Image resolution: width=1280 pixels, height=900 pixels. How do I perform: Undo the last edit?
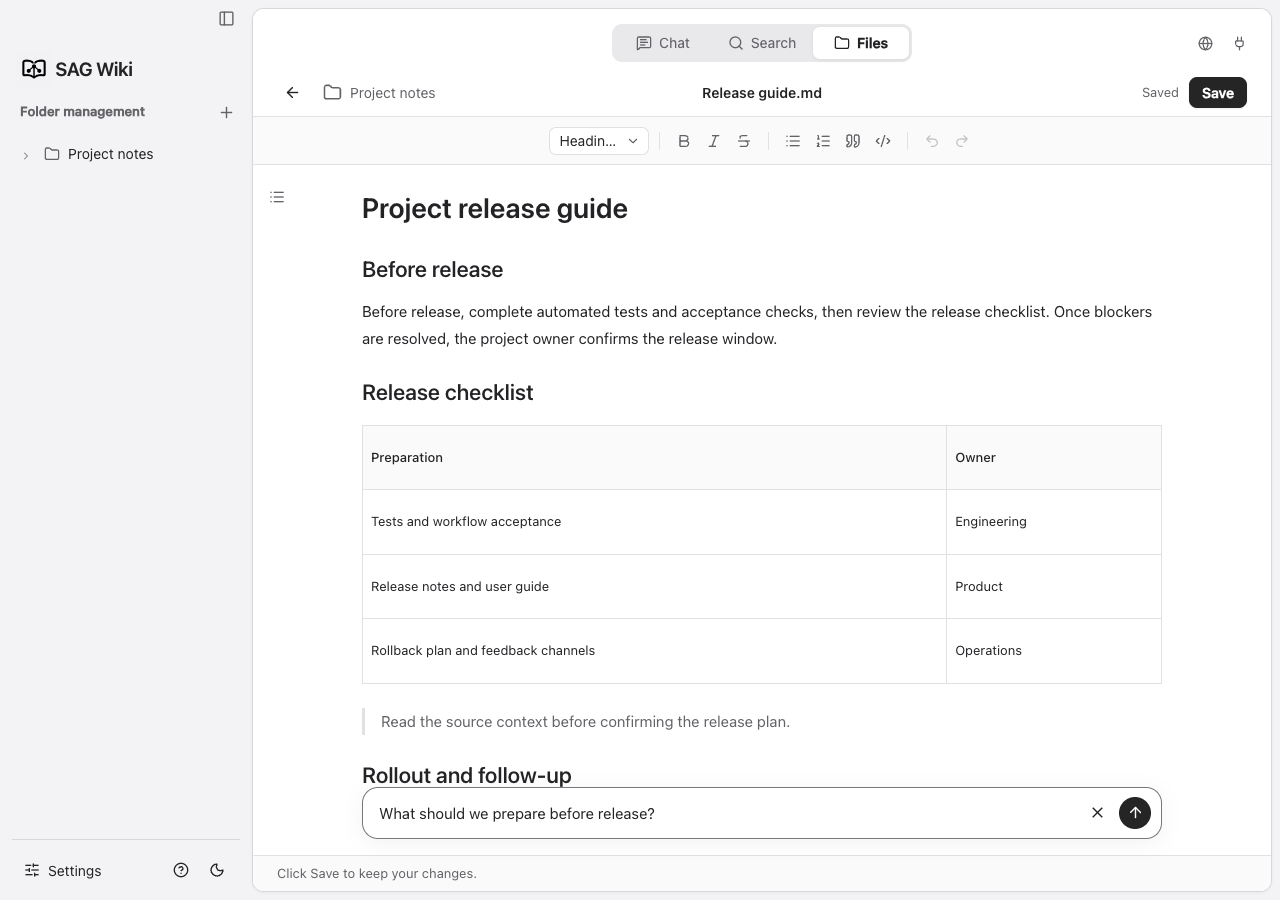coord(932,141)
